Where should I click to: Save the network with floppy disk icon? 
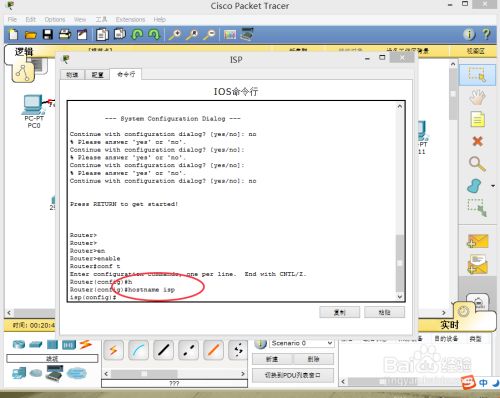(48, 34)
